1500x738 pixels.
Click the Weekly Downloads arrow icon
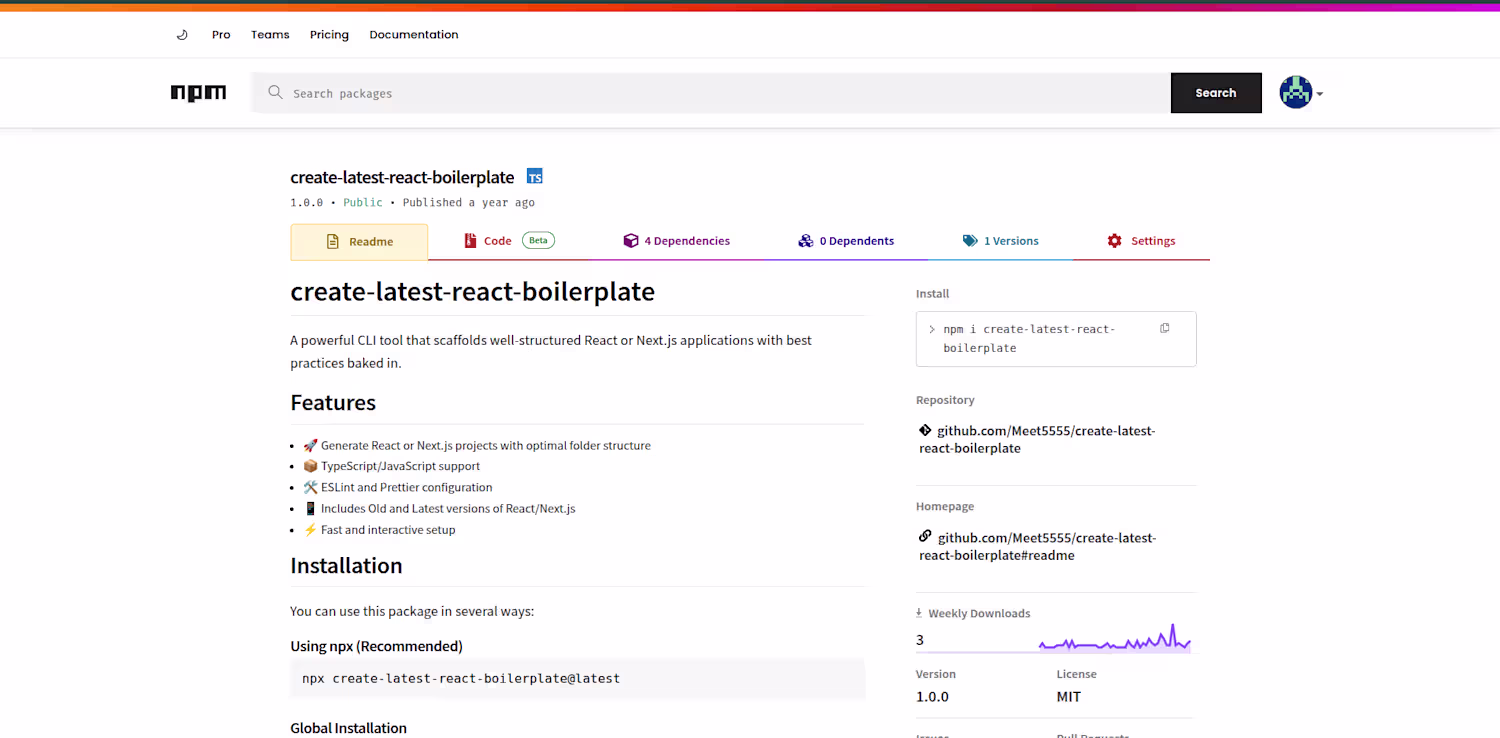click(x=919, y=614)
